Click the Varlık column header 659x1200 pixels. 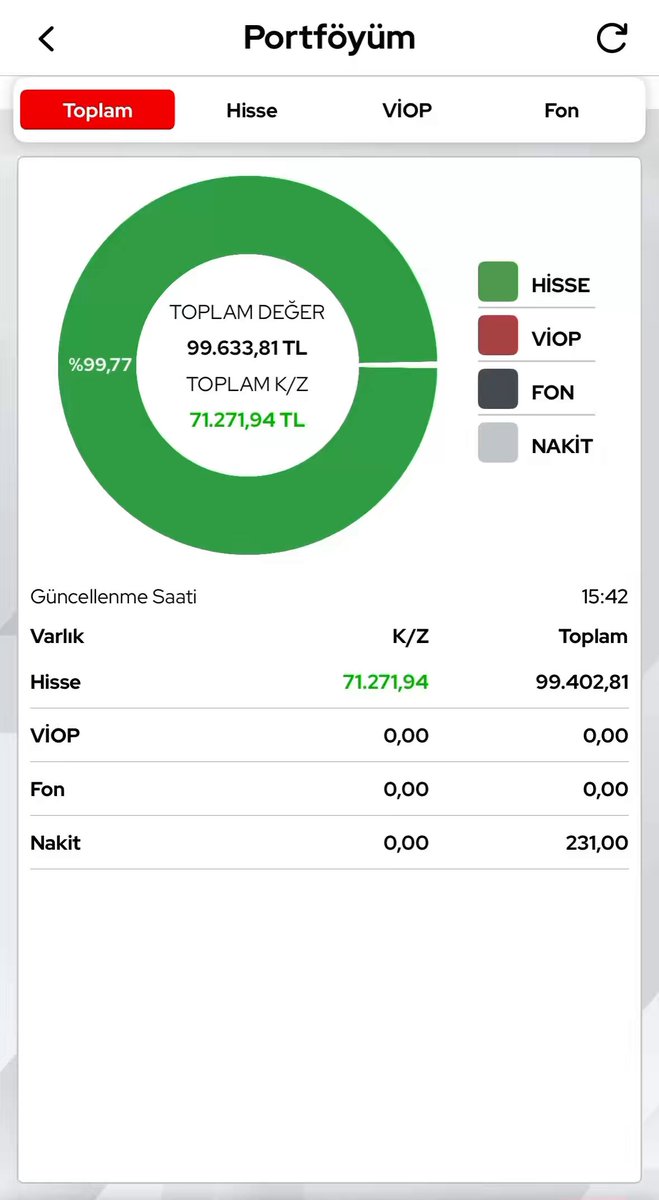click(x=57, y=636)
